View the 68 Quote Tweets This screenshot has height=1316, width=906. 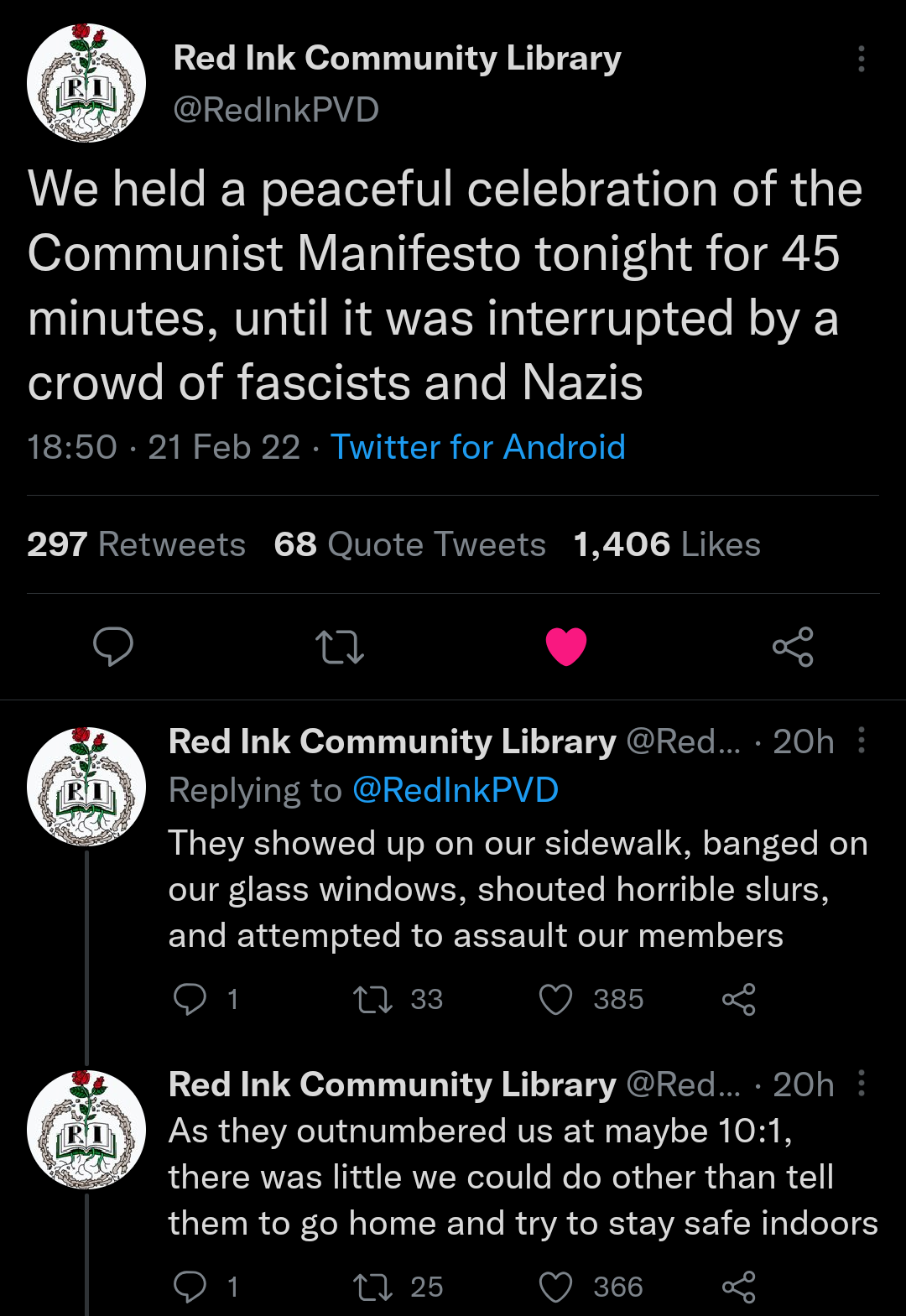(409, 544)
